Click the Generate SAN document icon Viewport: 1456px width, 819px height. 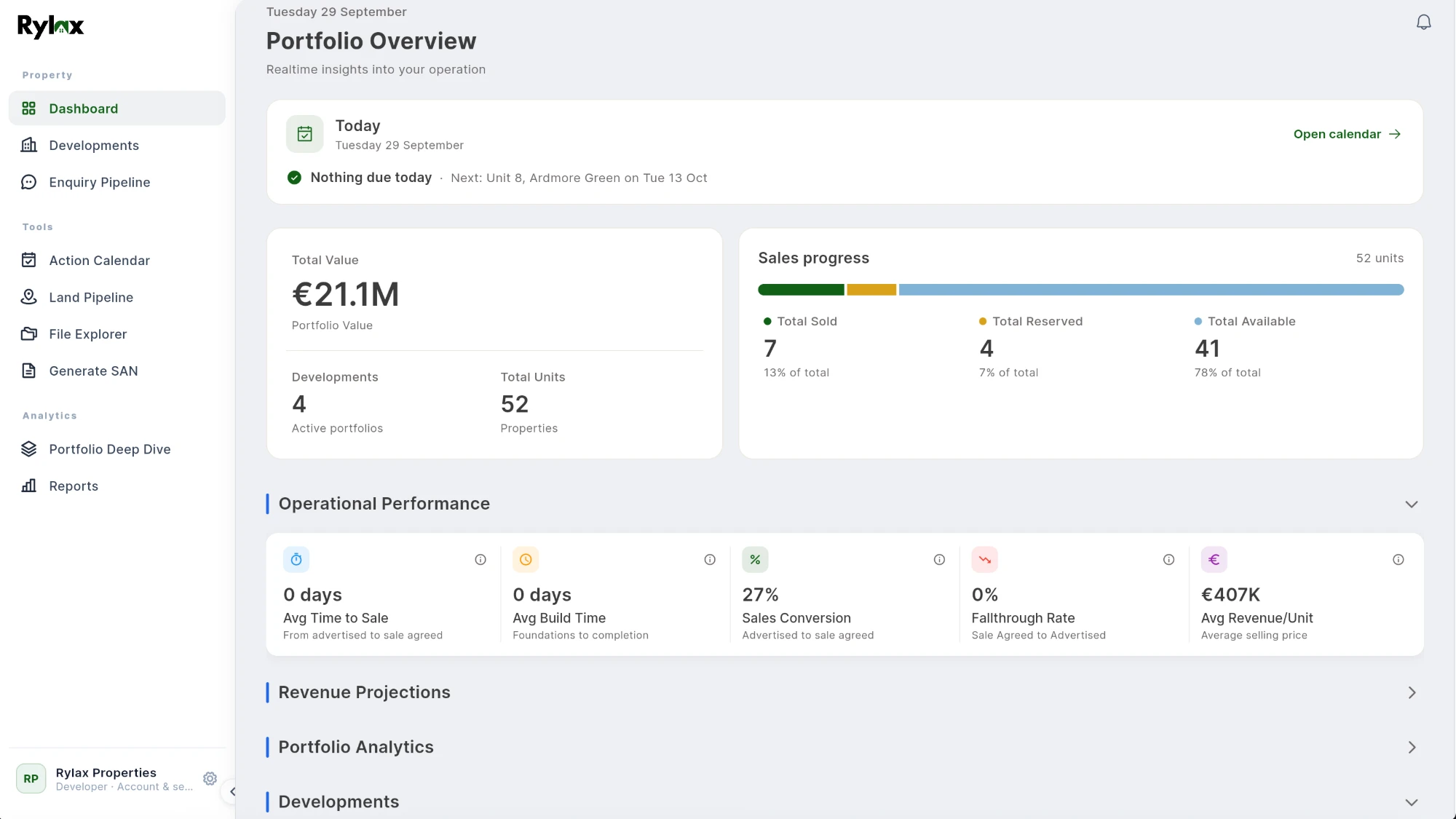click(29, 371)
